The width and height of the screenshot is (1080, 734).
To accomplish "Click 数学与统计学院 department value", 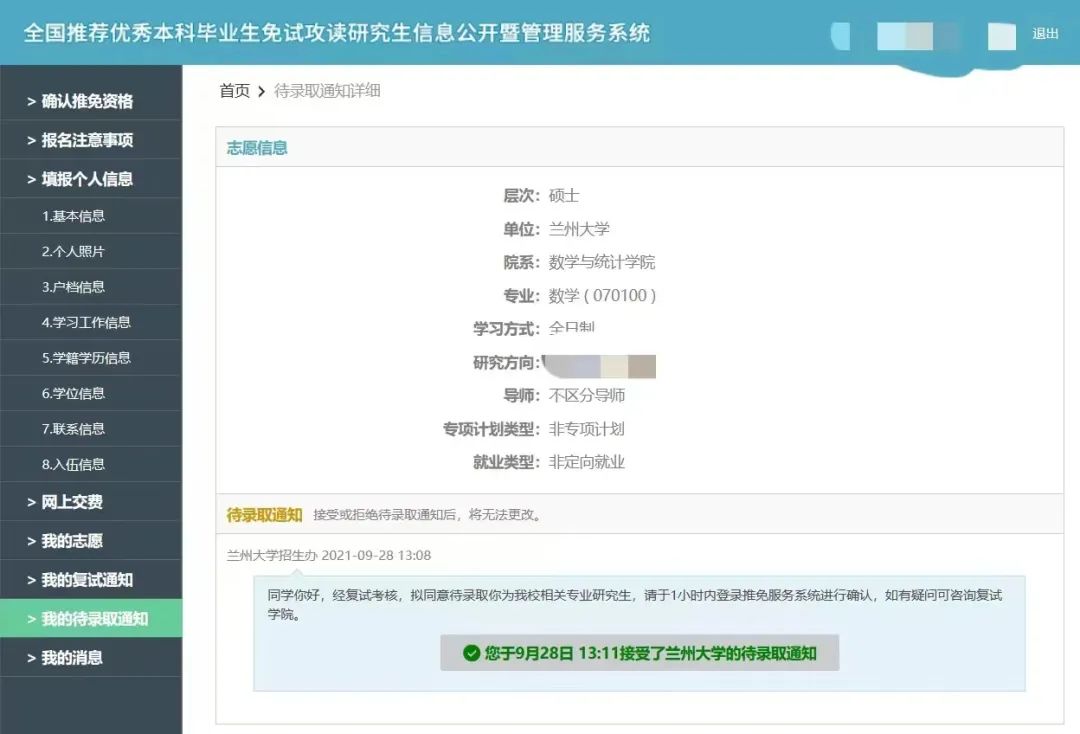I will click(601, 262).
